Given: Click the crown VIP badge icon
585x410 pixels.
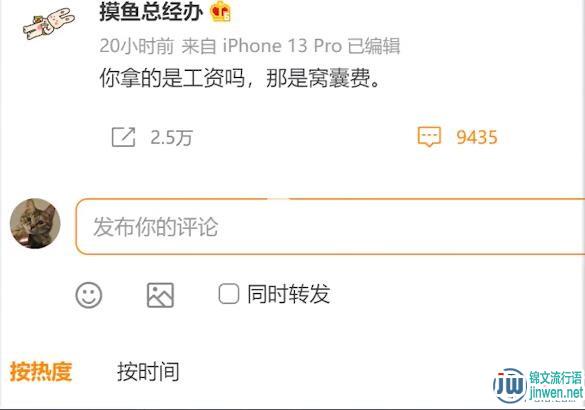Looking at the screenshot, I should 220,11.
